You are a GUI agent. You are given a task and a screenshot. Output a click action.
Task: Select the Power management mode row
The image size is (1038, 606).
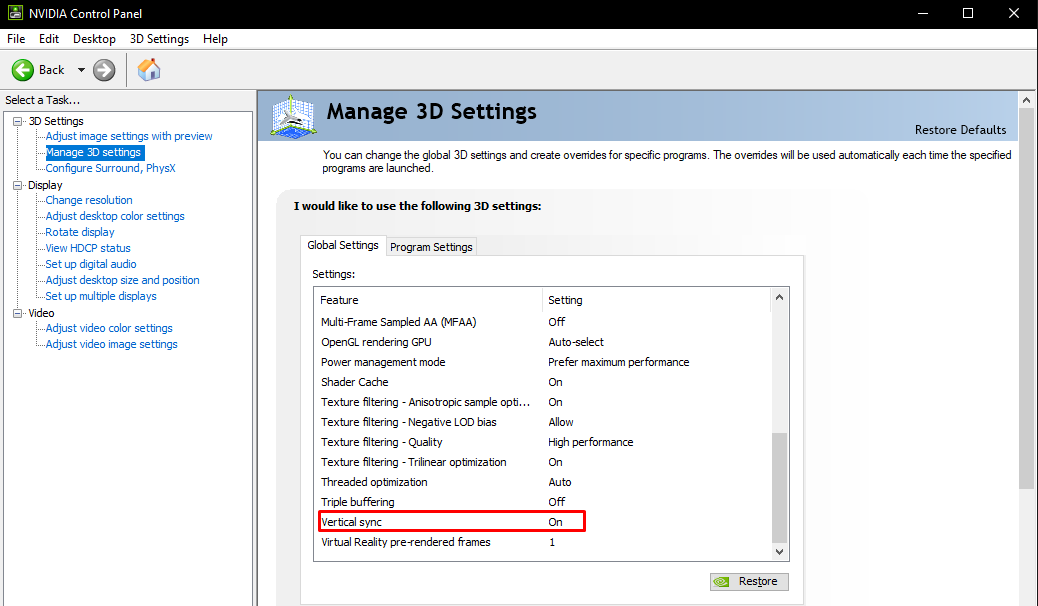point(450,362)
